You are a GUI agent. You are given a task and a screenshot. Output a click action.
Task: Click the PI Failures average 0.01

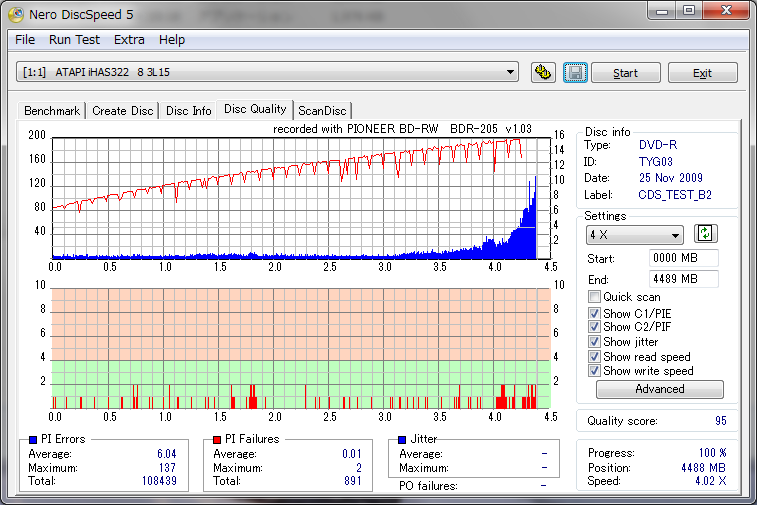[x=352, y=454]
